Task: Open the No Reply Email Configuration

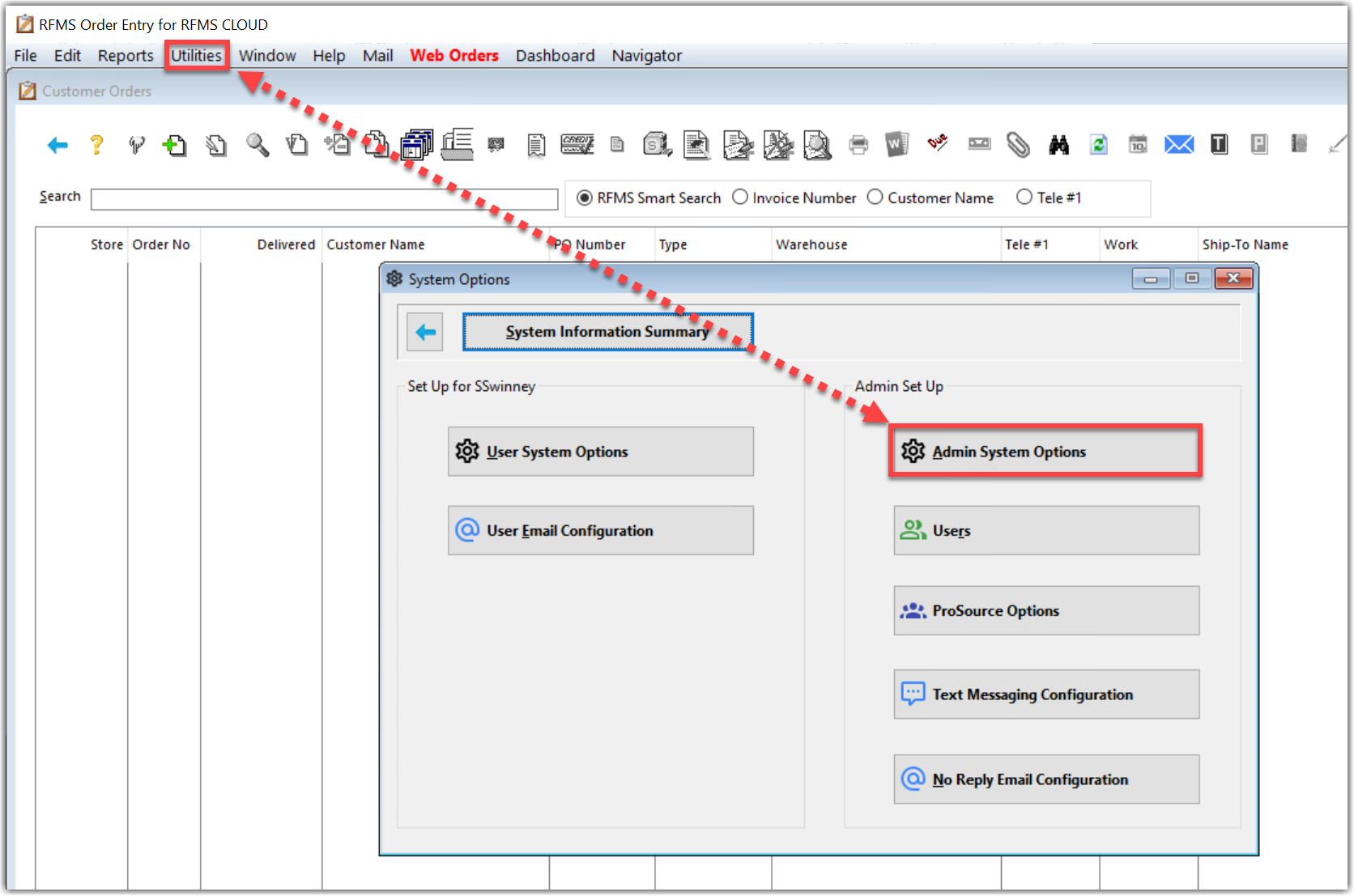Action: click(x=1045, y=779)
